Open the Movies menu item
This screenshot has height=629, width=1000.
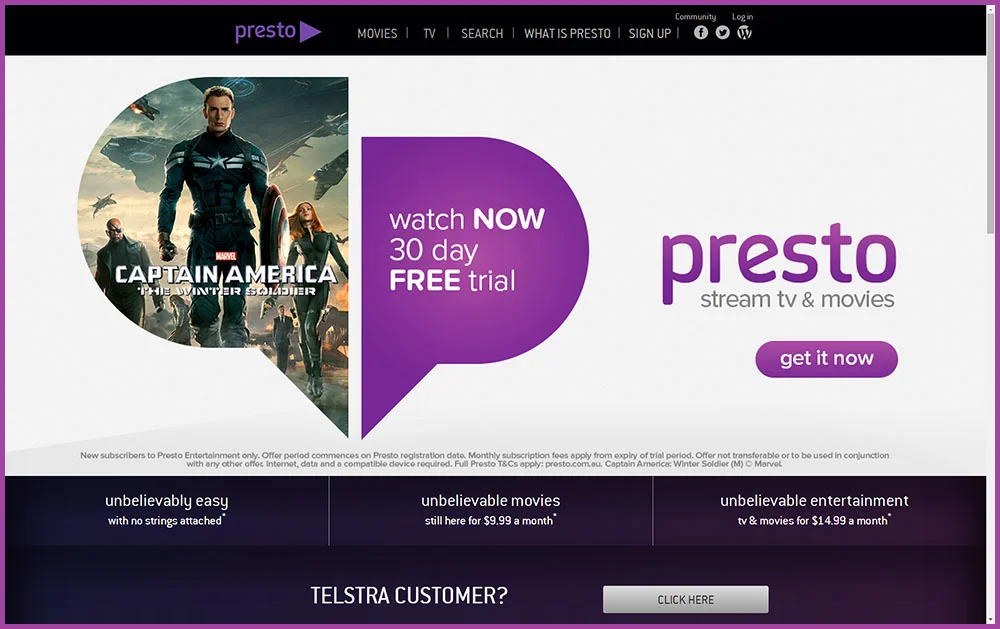[x=377, y=34]
